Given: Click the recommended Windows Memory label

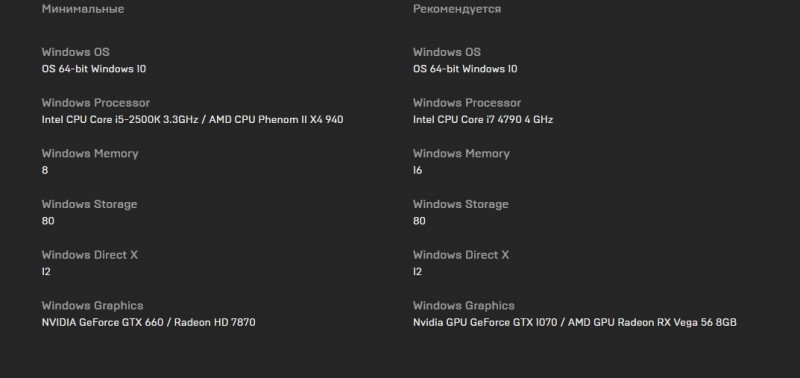Looking at the screenshot, I should pyautogui.click(x=461, y=154).
